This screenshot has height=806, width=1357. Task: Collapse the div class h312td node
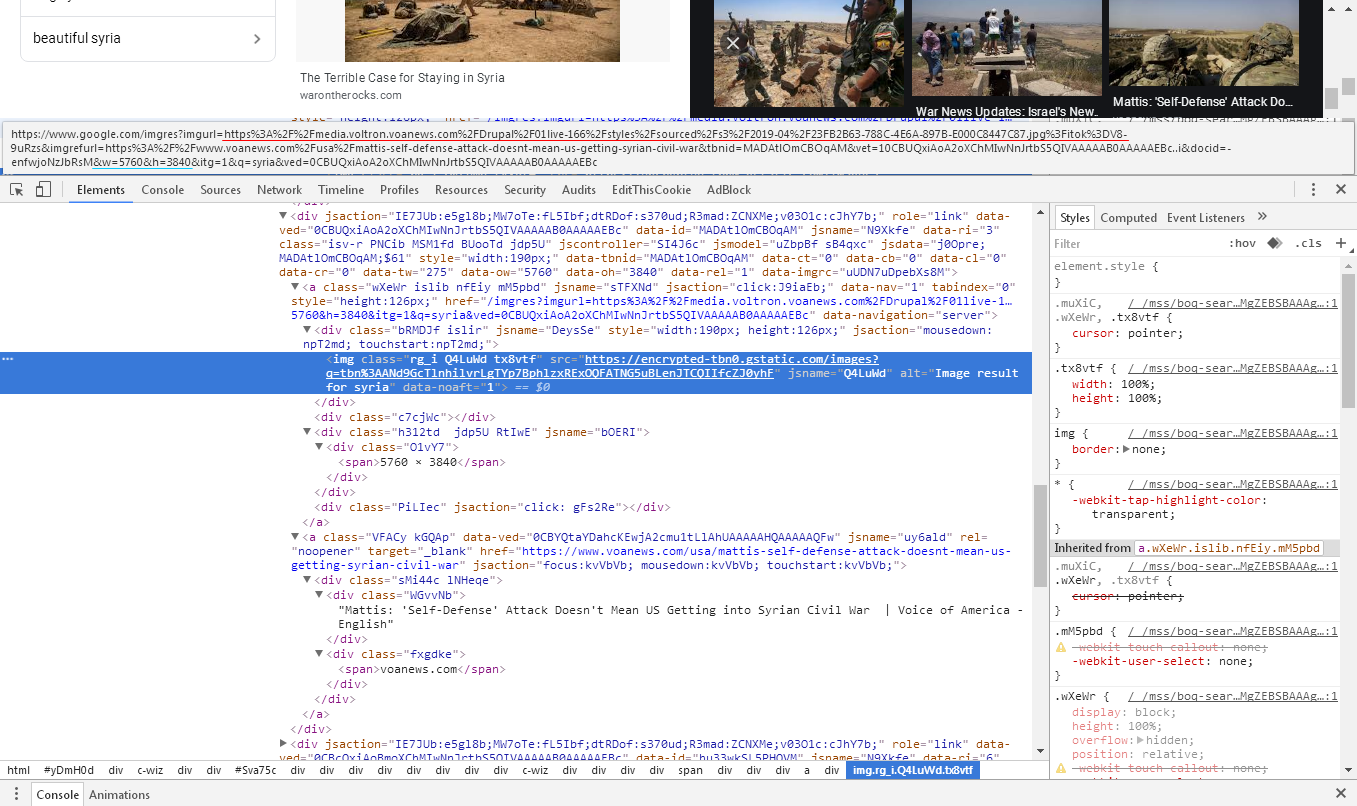[x=309, y=432]
